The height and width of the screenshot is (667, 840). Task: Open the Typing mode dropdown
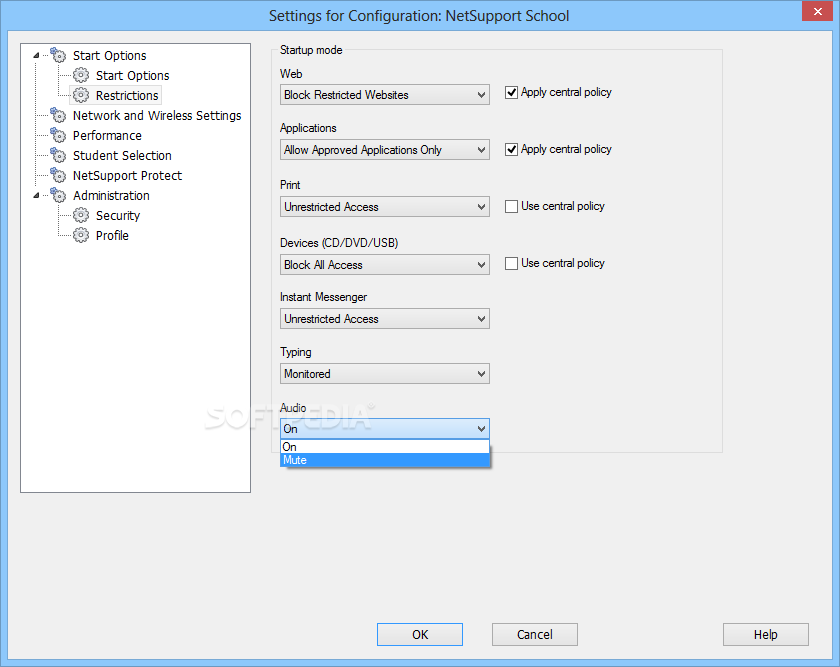click(x=385, y=373)
